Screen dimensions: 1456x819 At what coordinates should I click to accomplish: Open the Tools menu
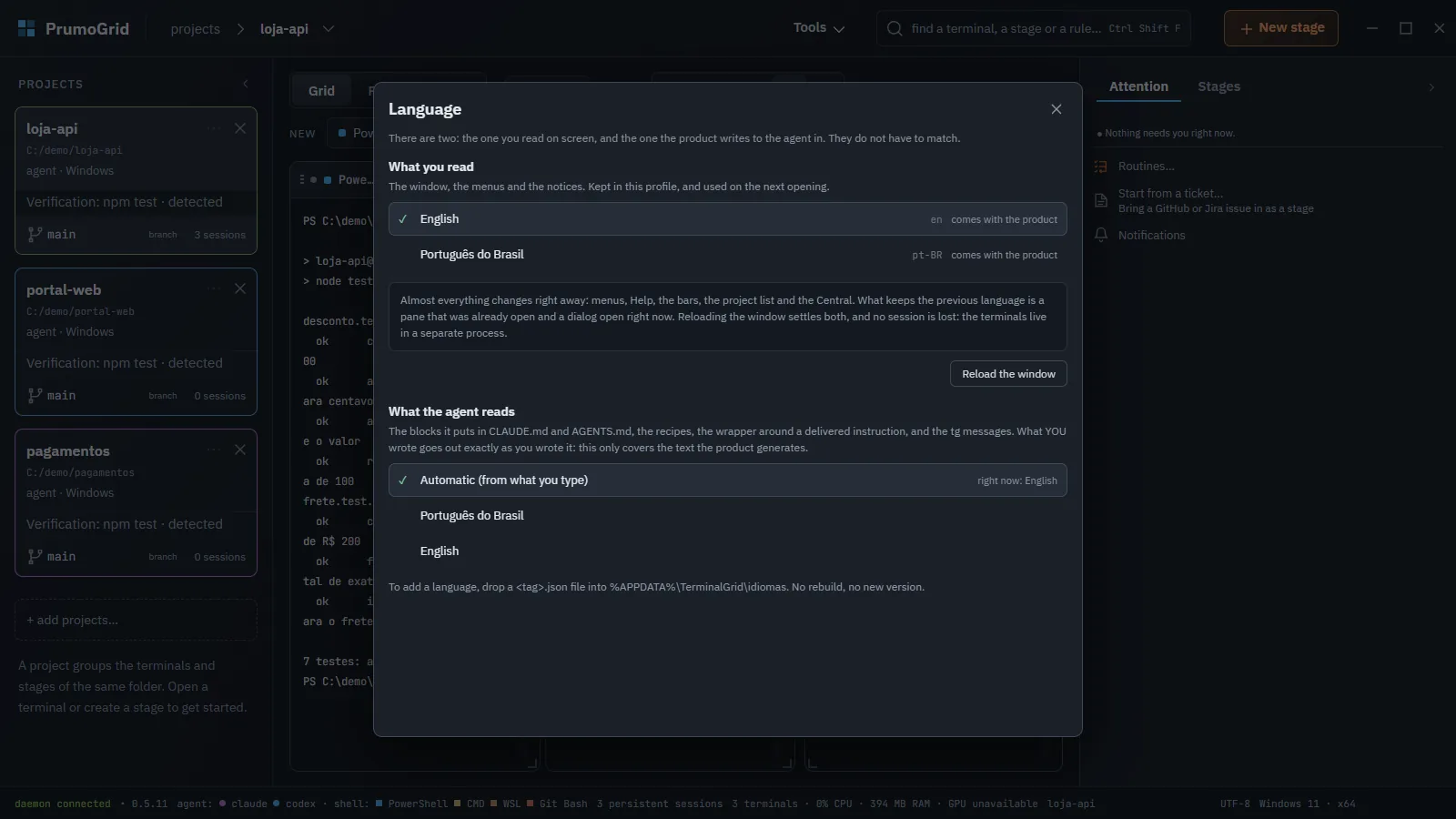[x=818, y=28]
